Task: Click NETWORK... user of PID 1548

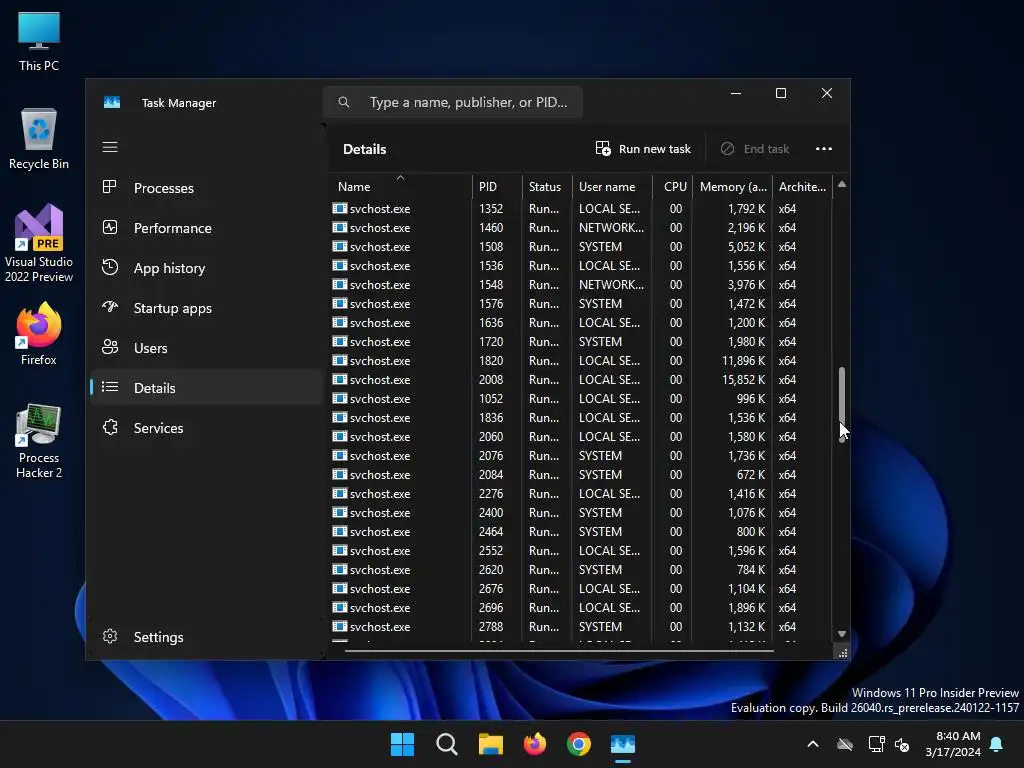Action: pos(611,285)
